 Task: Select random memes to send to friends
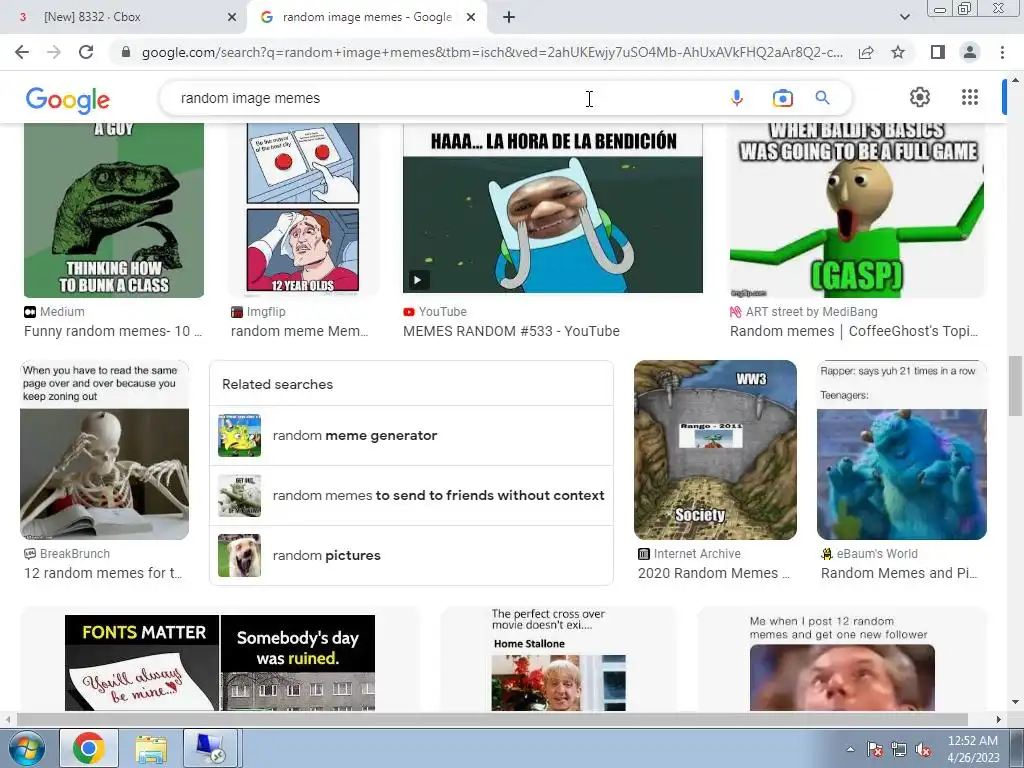coord(411,496)
